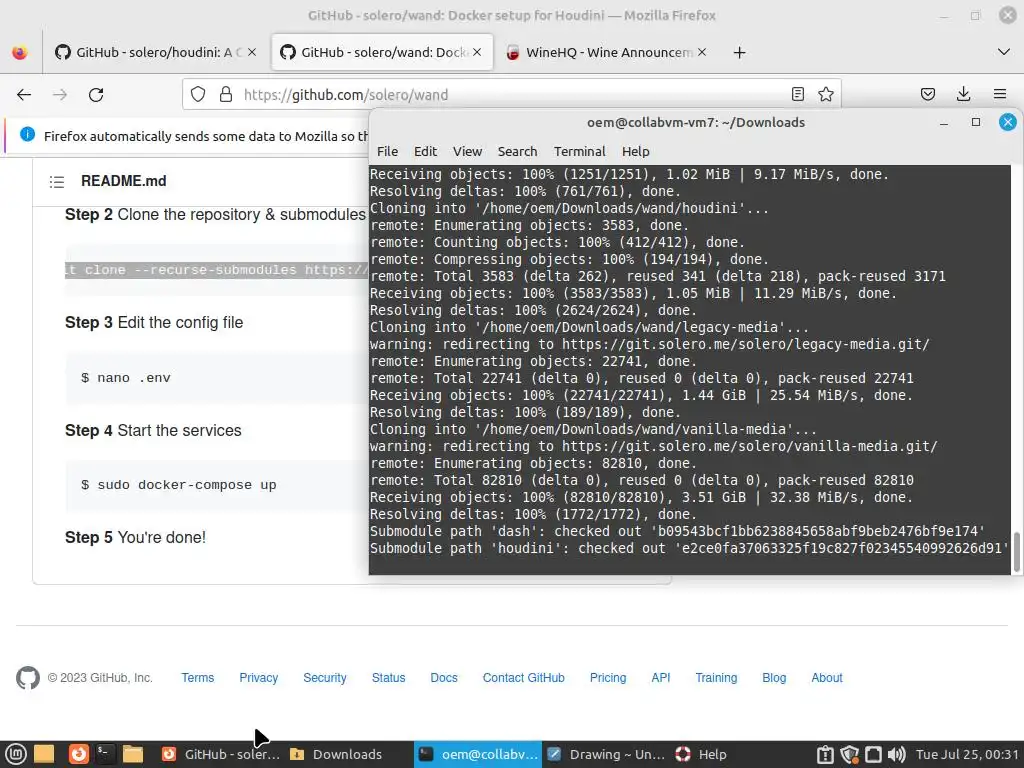Click the padlock site security icon
Image resolution: width=1024 pixels, height=768 pixels.
(226, 95)
